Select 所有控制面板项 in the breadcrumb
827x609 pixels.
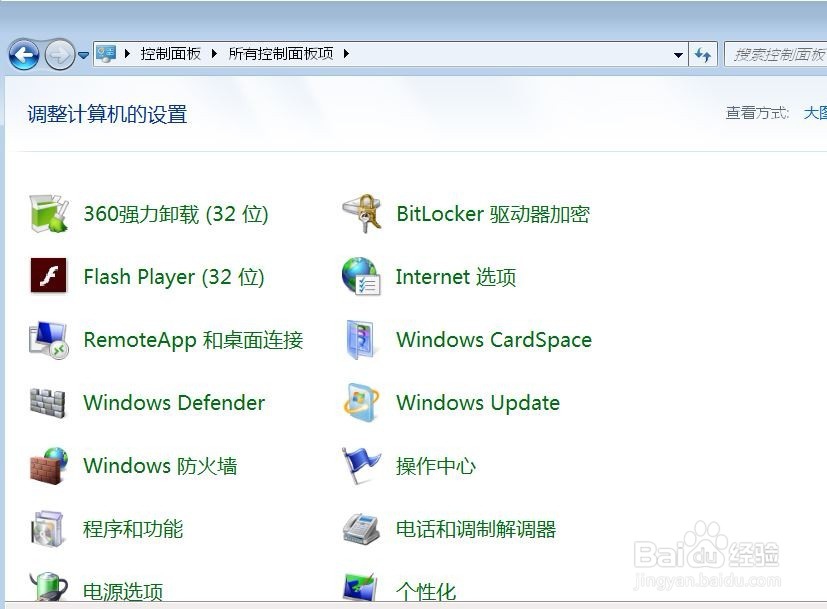(281, 53)
